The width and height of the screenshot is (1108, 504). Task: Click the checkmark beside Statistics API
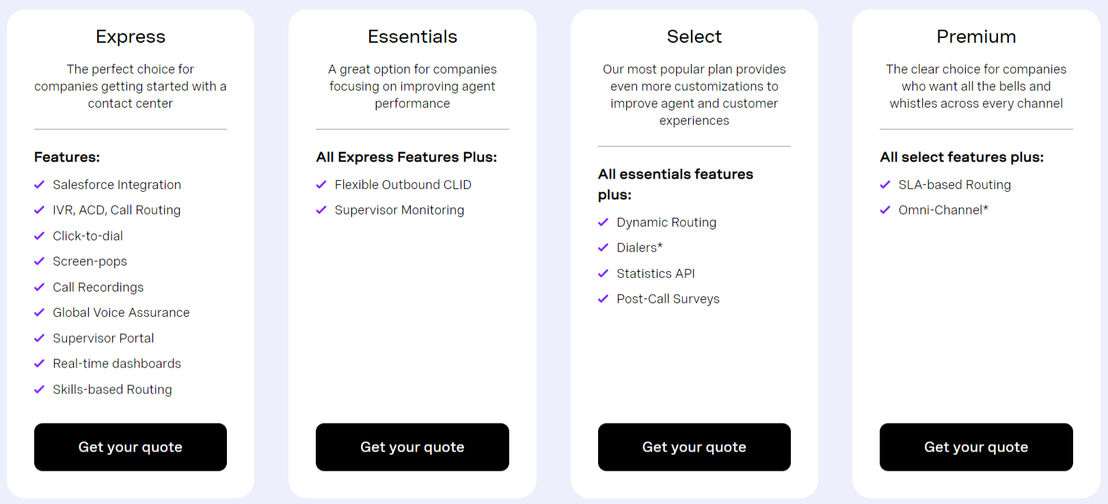[x=603, y=273]
